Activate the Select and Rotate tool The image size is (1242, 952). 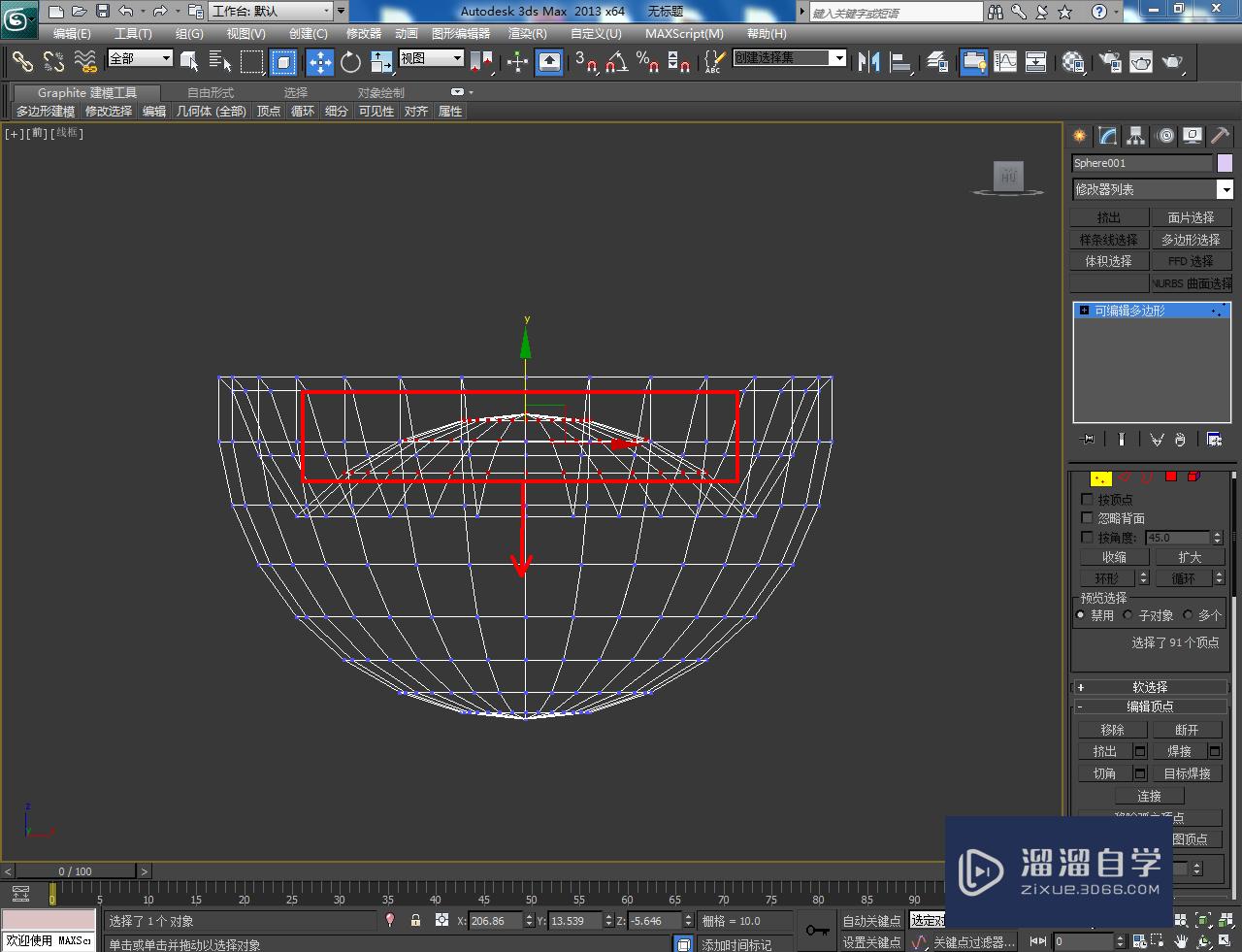click(x=350, y=62)
